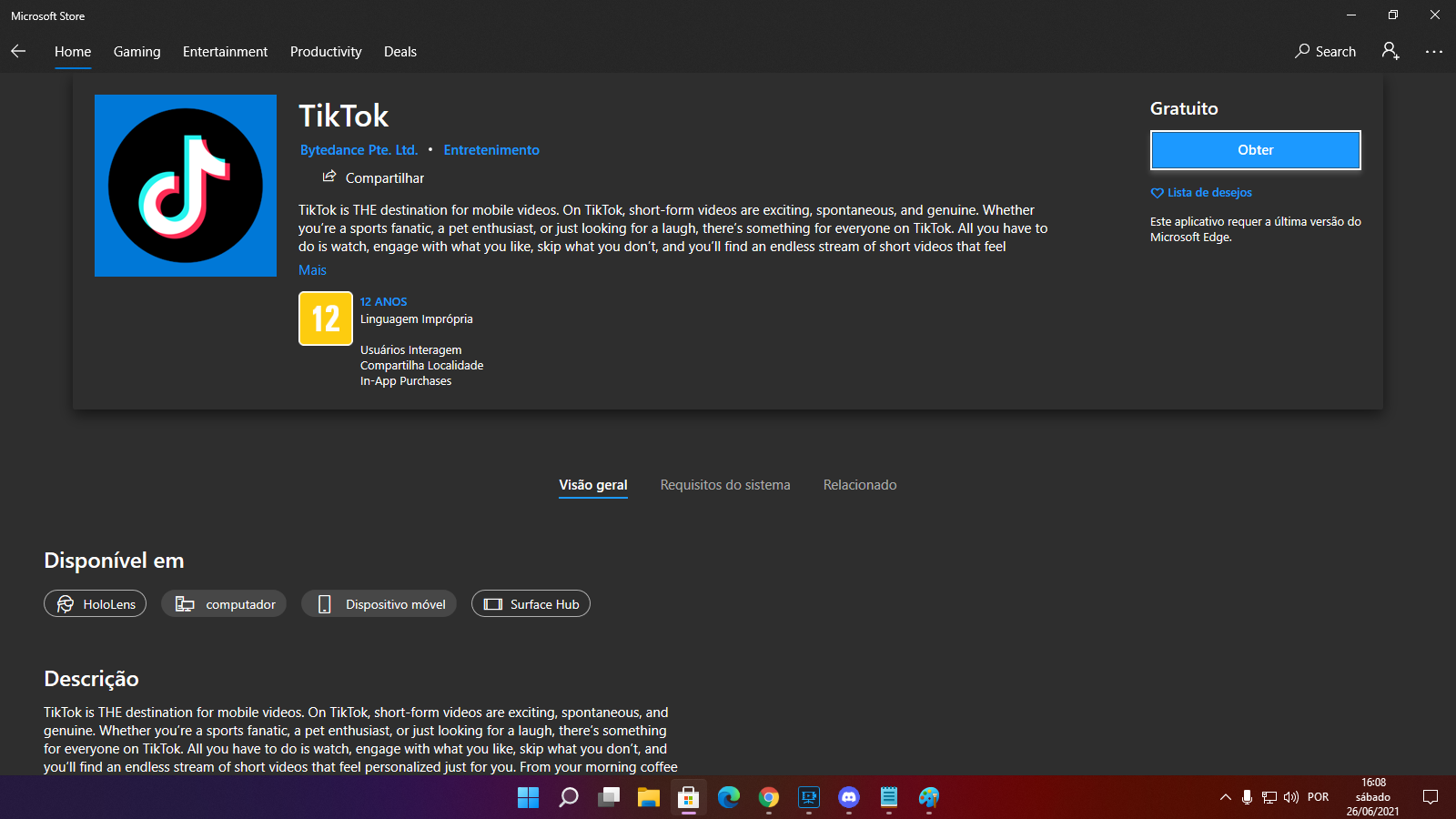Click the Disponível em heading
The height and width of the screenshot is (819, 1456).
click(114, 561)
